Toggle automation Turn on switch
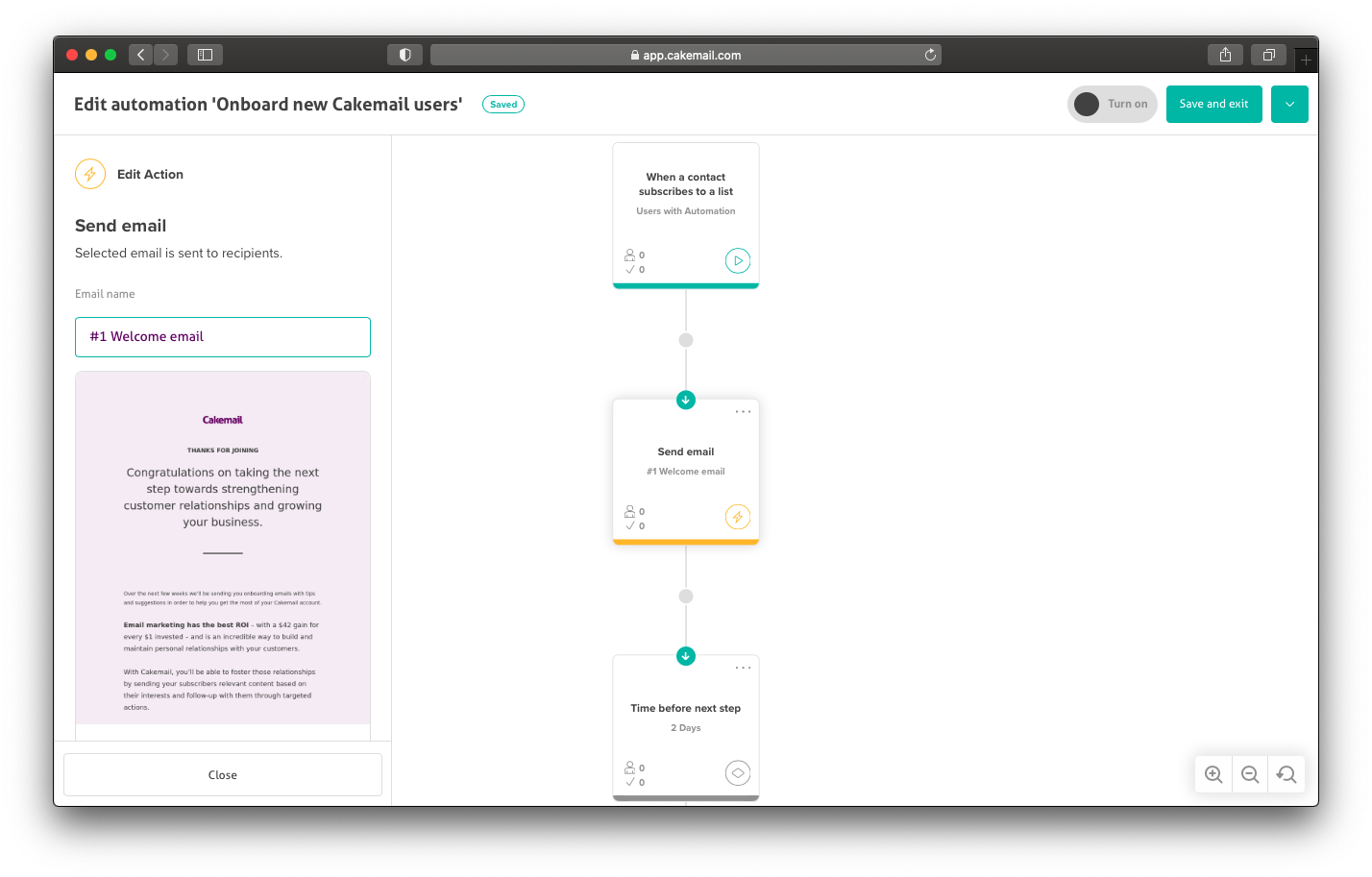 click(x=1113, y=104)
